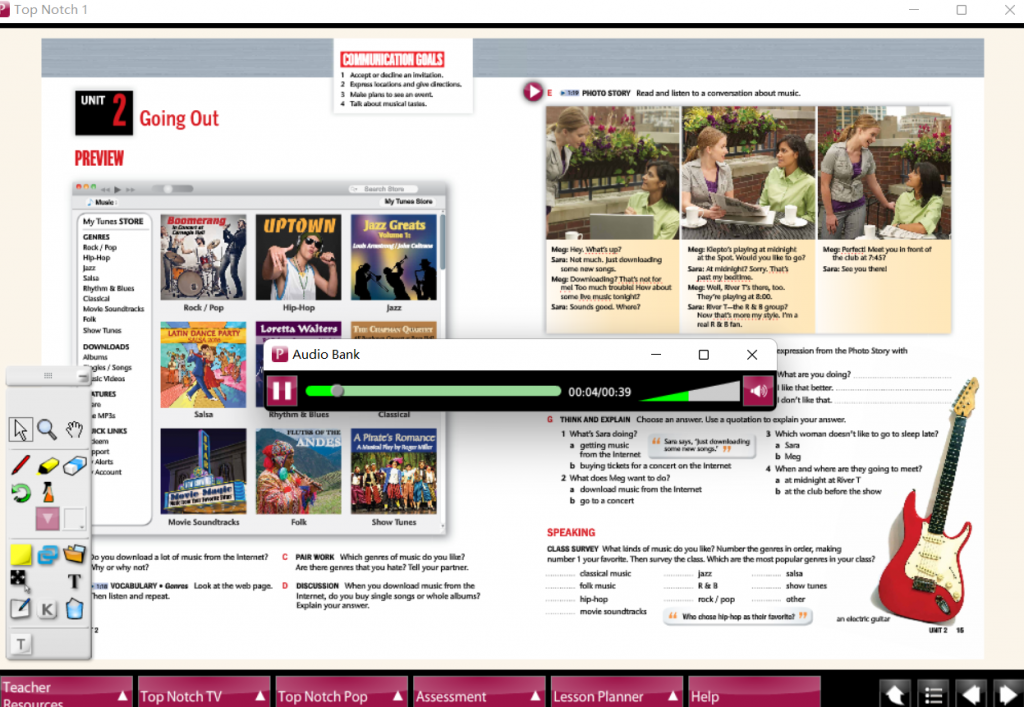Mute the Audio Bank speaker
The image size is (1024, 707).
(757, 391)
